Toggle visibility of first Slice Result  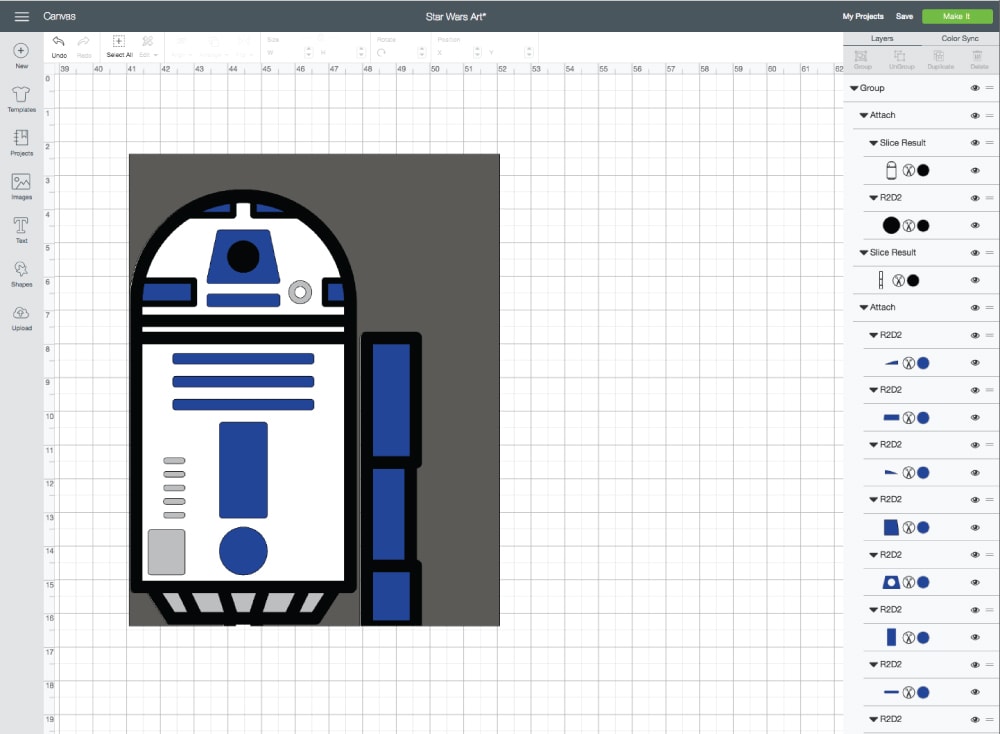pos(975,143)
